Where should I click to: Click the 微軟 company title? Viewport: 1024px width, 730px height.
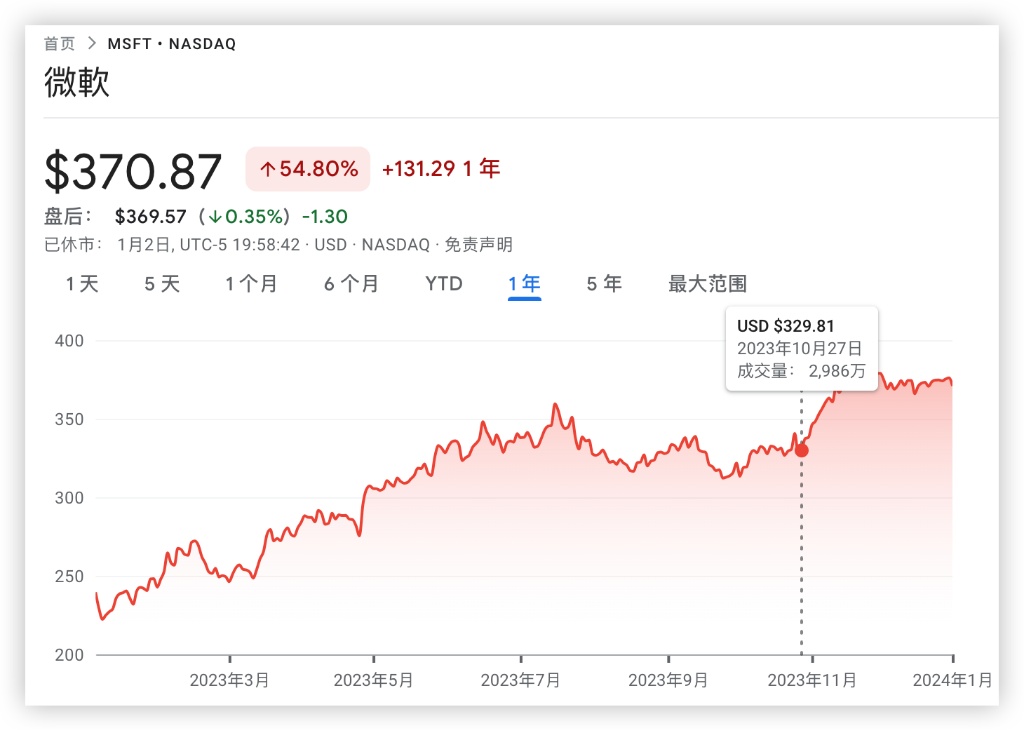point(77,83)
